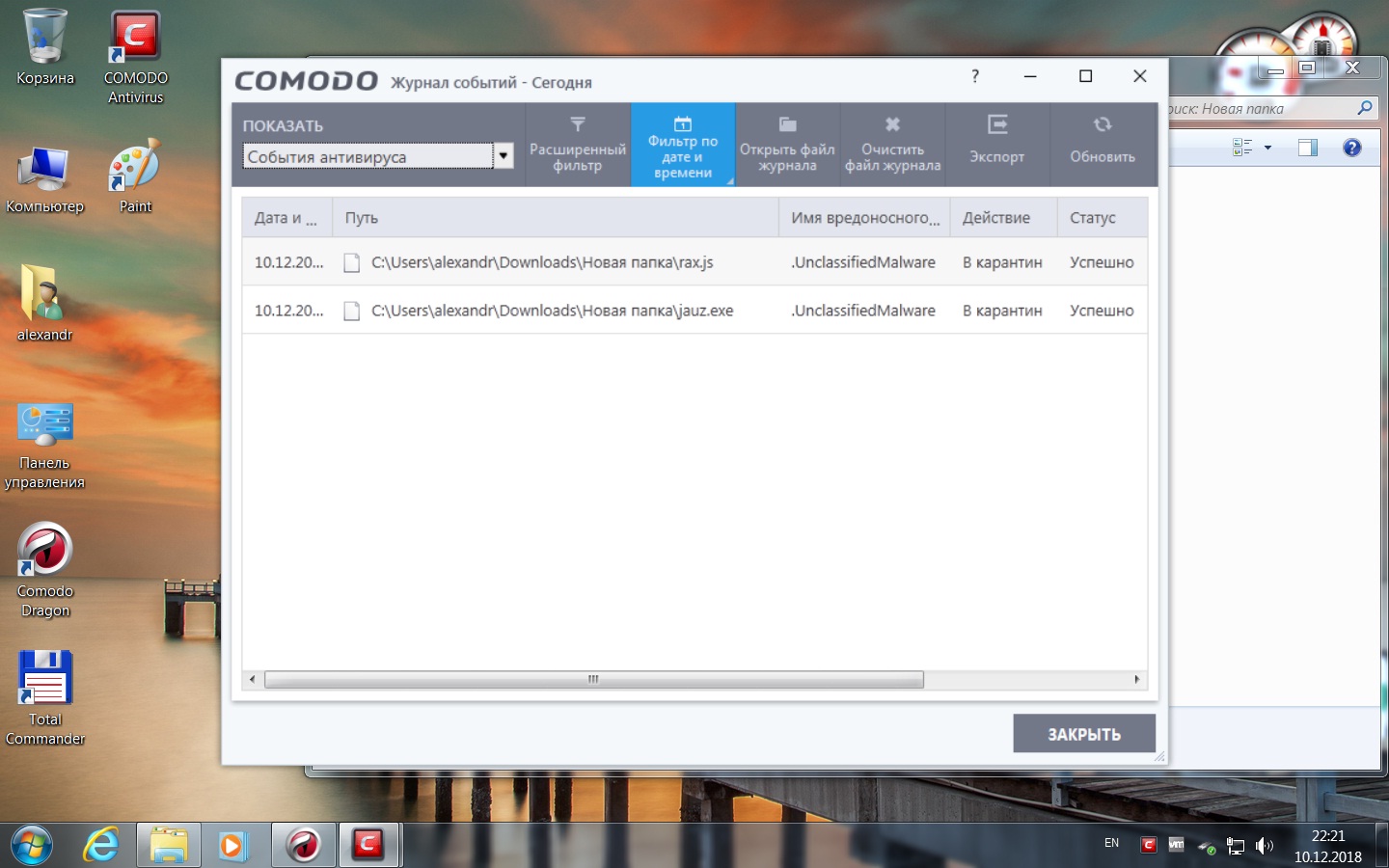
Task: Click .UnclassifiedMalware in the jauz.exe row
Action: pyautogui.click(x=863, y=311)
